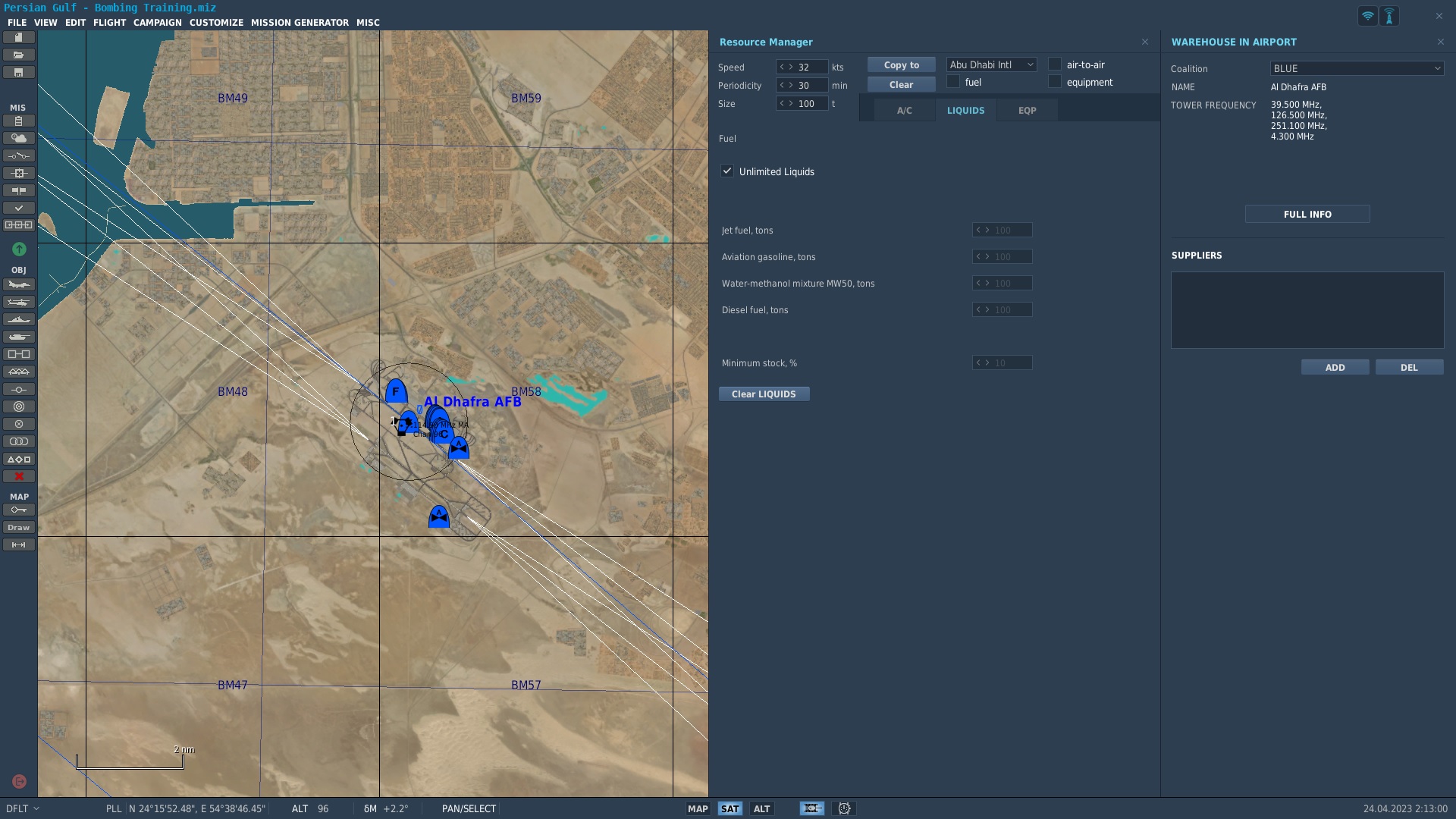Viewport: 1456px width, 819px height.
Task: Decrease Speed with left stepper arrow
Action: (x=782, y=67)
